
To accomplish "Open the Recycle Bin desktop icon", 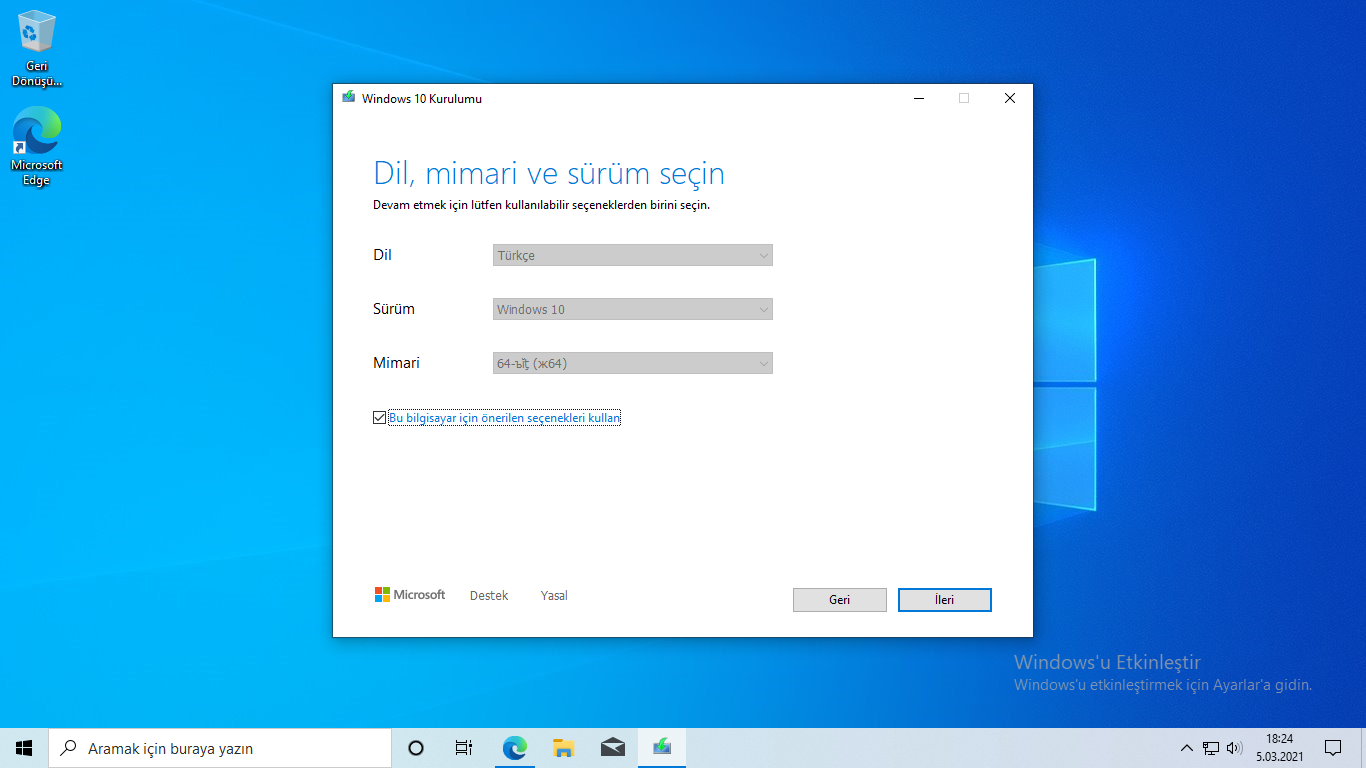I will pyautogui.click(x=37, y=48).
